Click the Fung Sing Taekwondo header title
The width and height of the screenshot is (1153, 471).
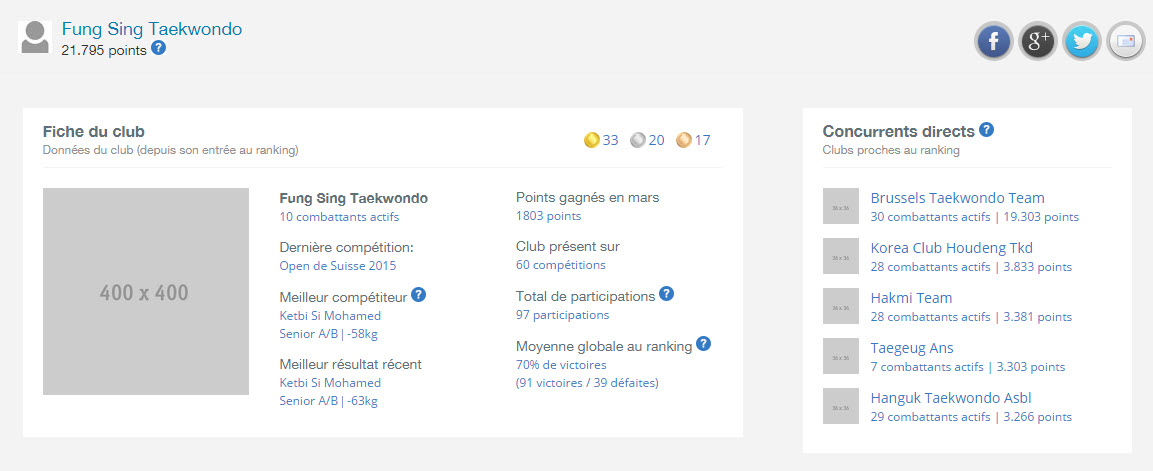click(x=152, y=30)
